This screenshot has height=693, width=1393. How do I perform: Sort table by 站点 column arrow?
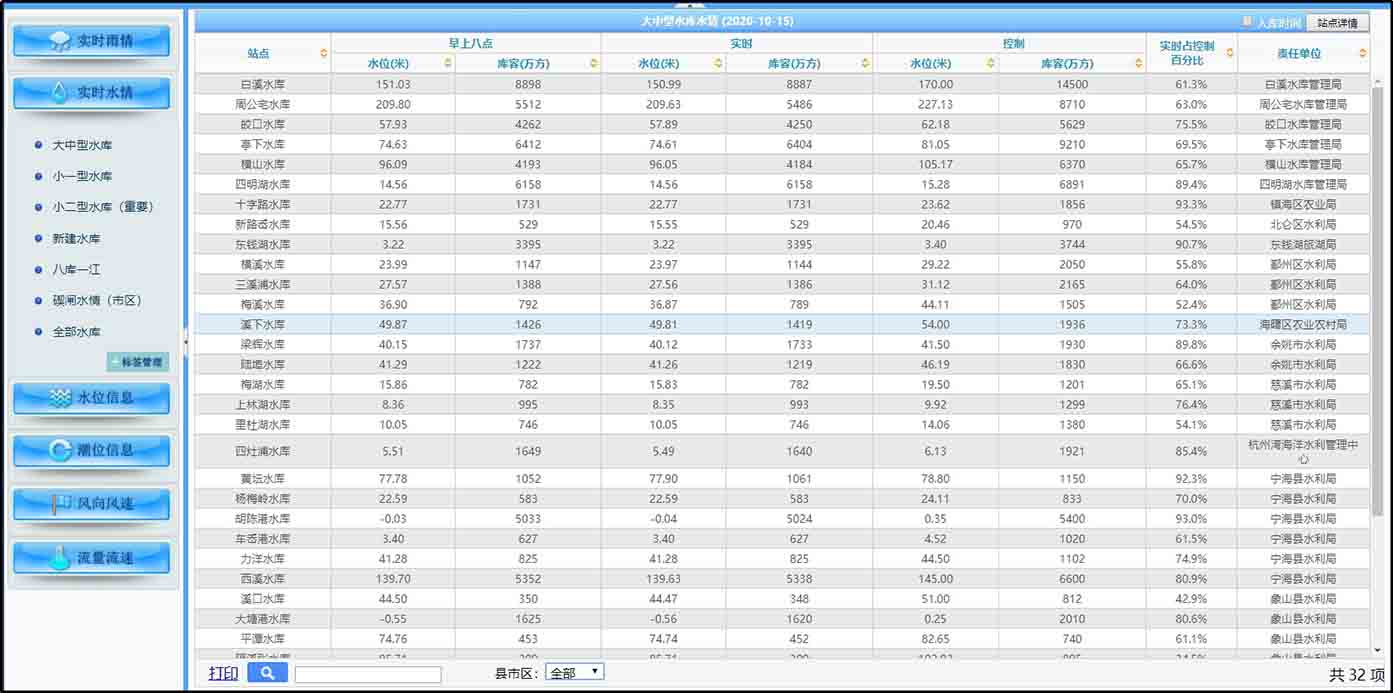[x=323, y=53]
